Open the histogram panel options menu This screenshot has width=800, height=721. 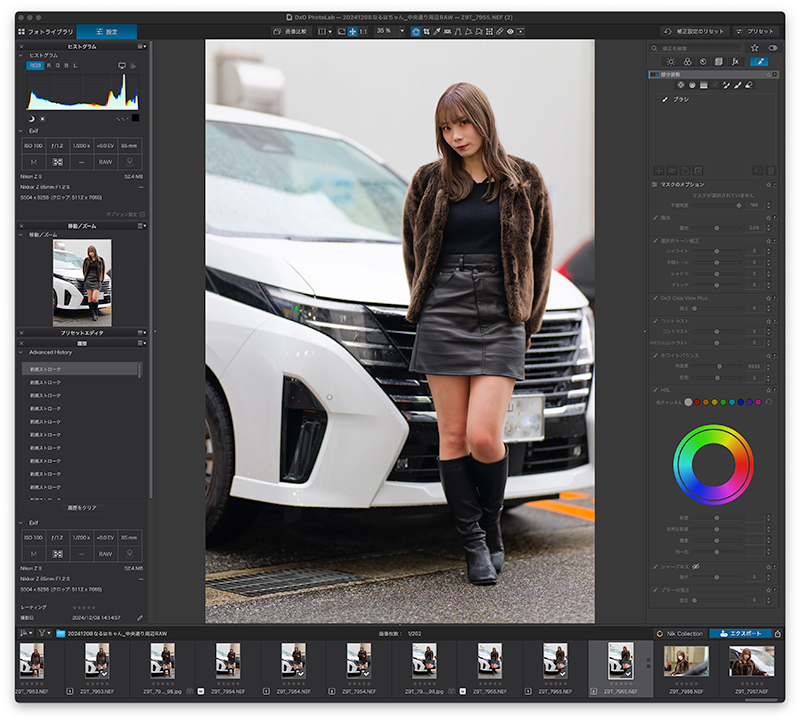142,46
